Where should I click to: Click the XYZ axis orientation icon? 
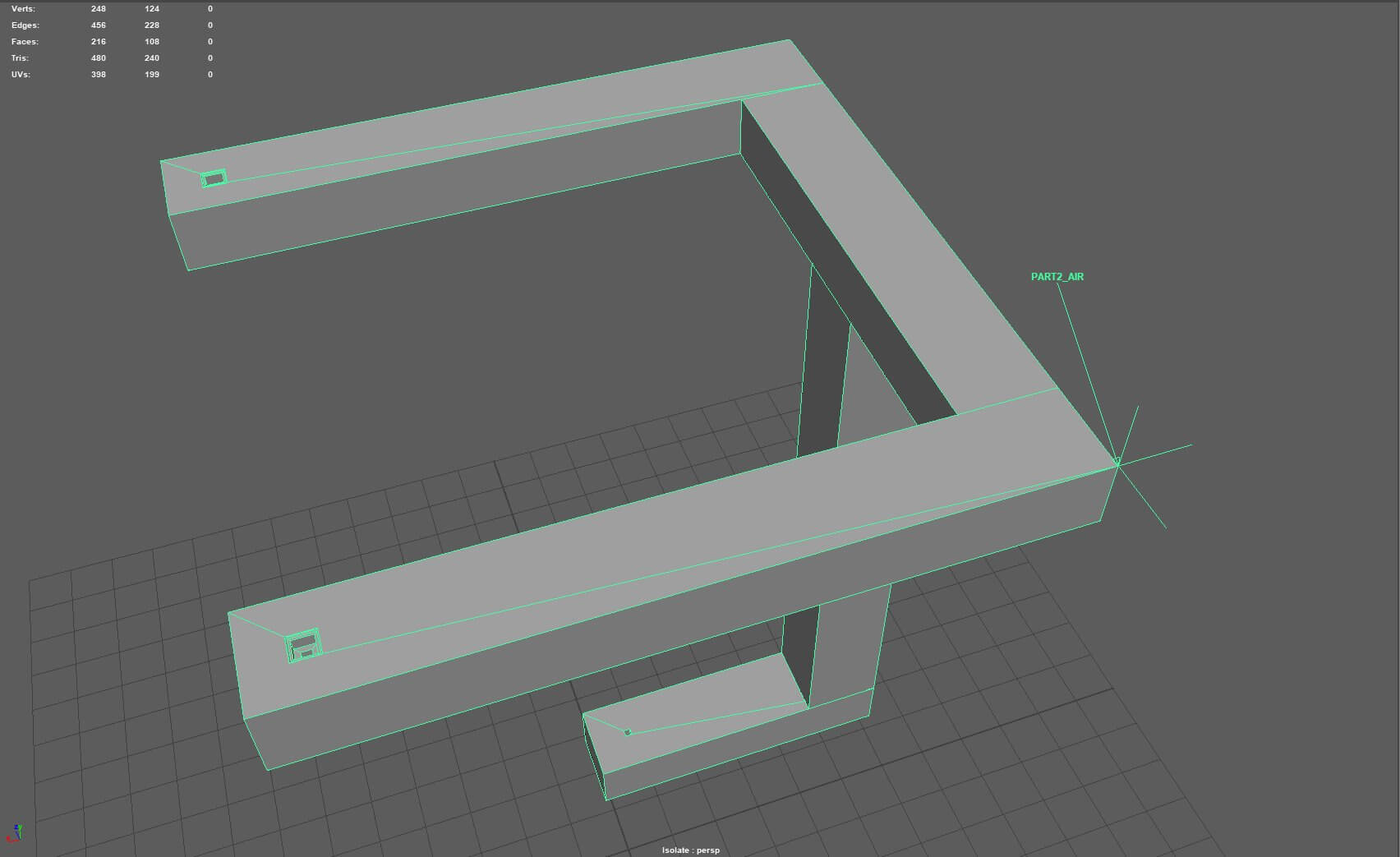click(14, 833)
